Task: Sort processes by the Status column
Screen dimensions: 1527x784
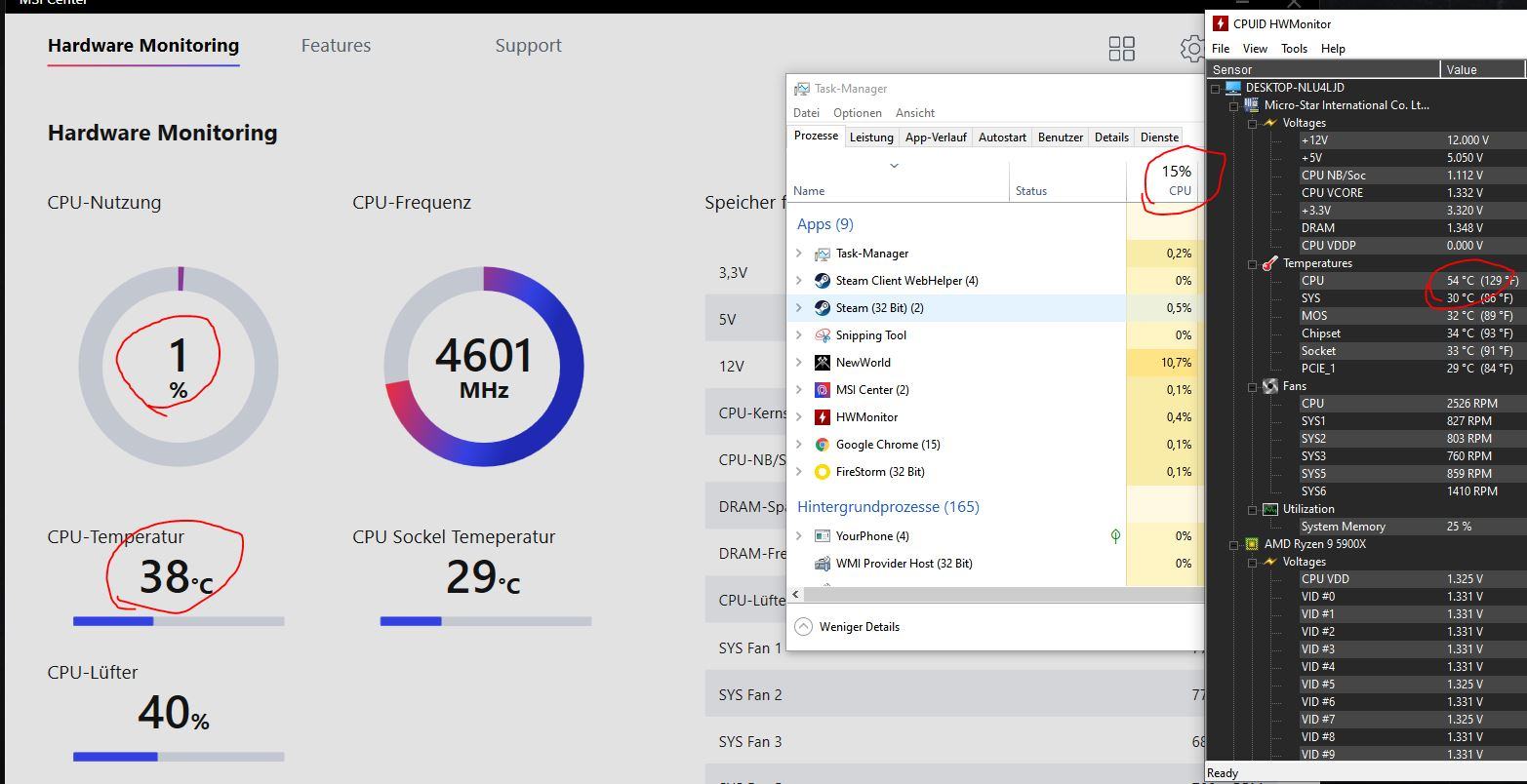Action: (1067, 181)
